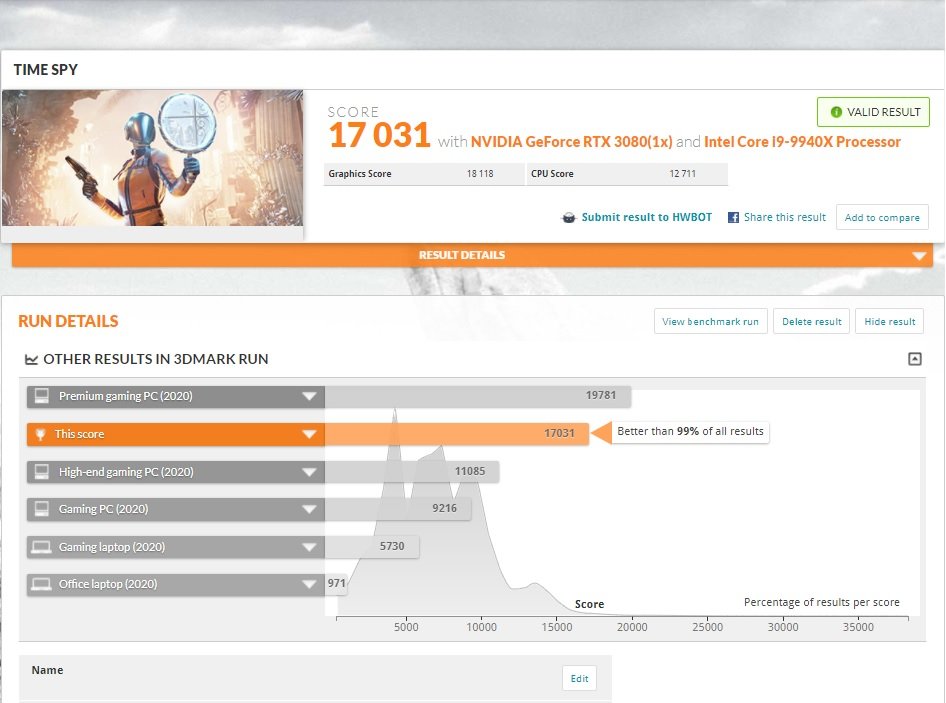Click the desktop icon for Premium gaming PC

(42, 396)
